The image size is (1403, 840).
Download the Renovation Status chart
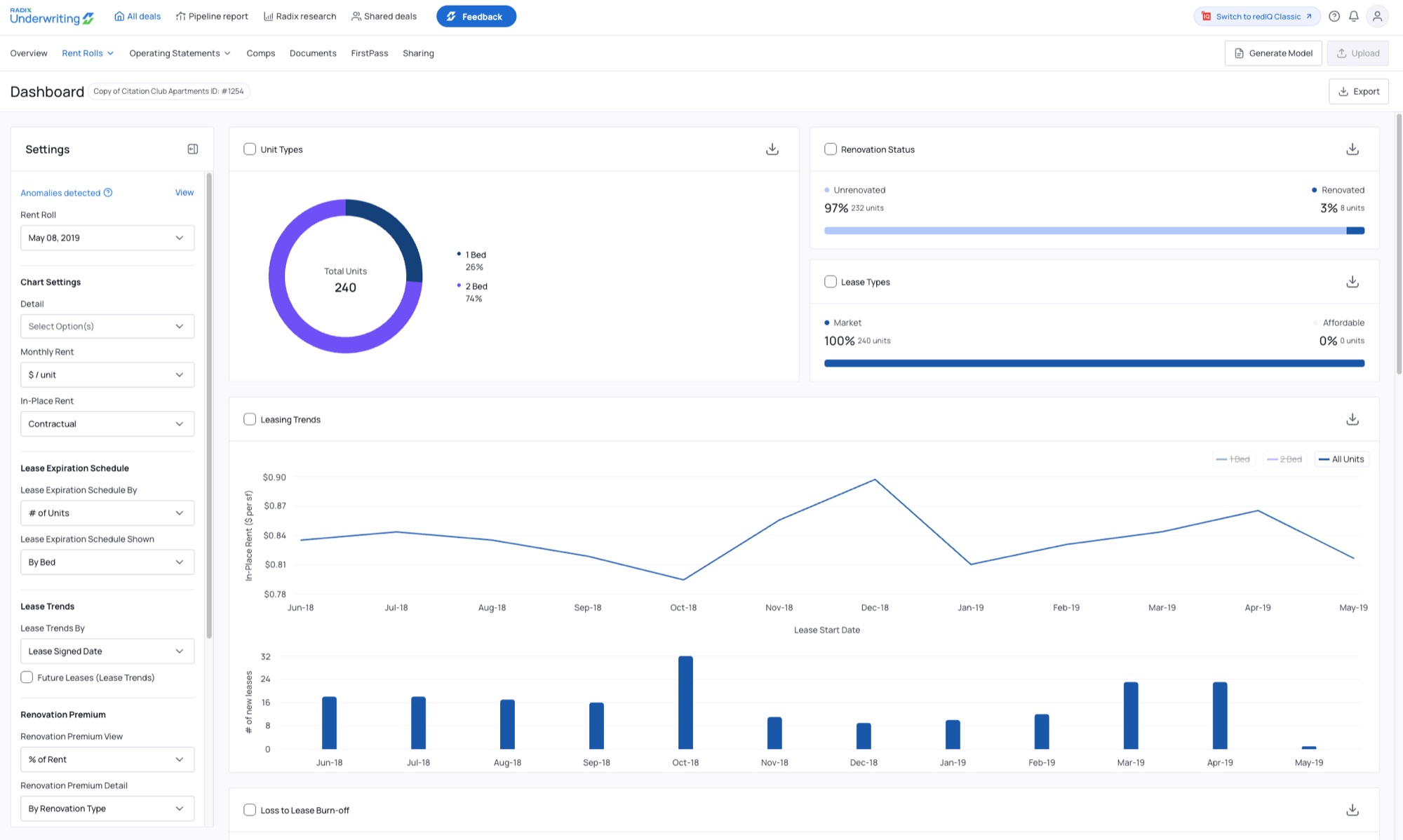(x=1352, y=149)
